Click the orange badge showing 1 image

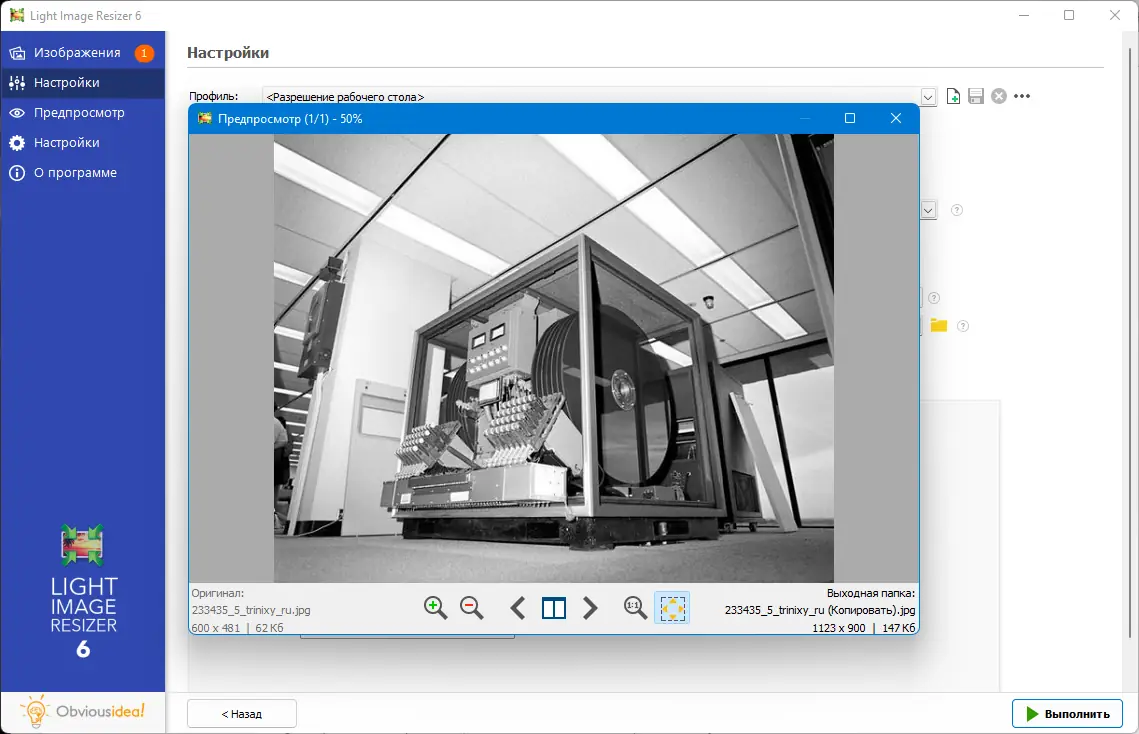(144, 53)
